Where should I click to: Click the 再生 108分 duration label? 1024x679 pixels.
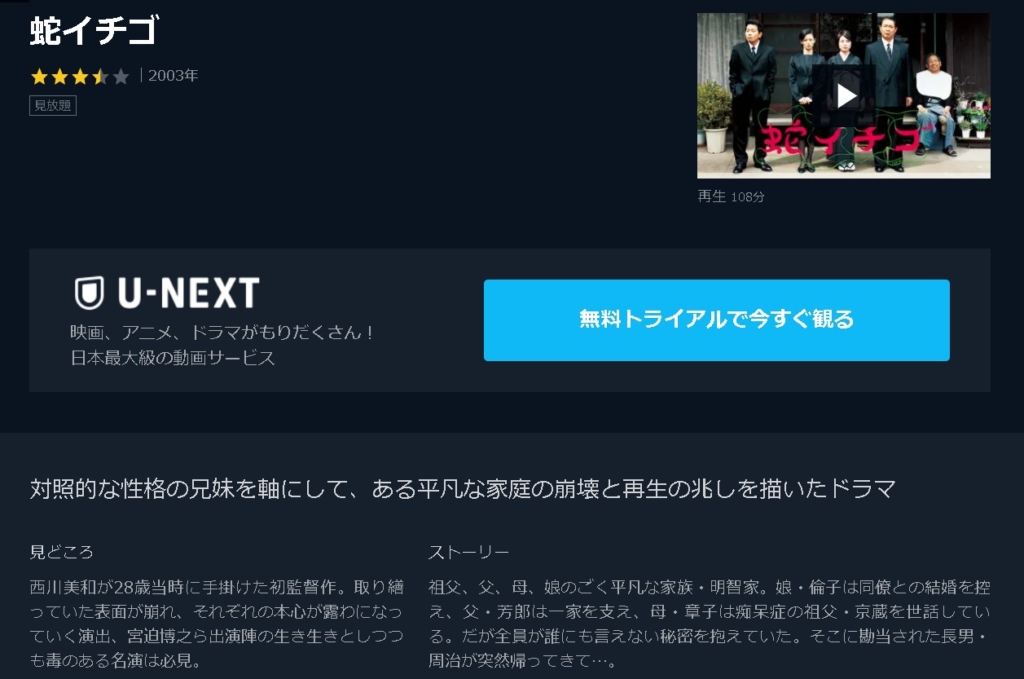731,197
